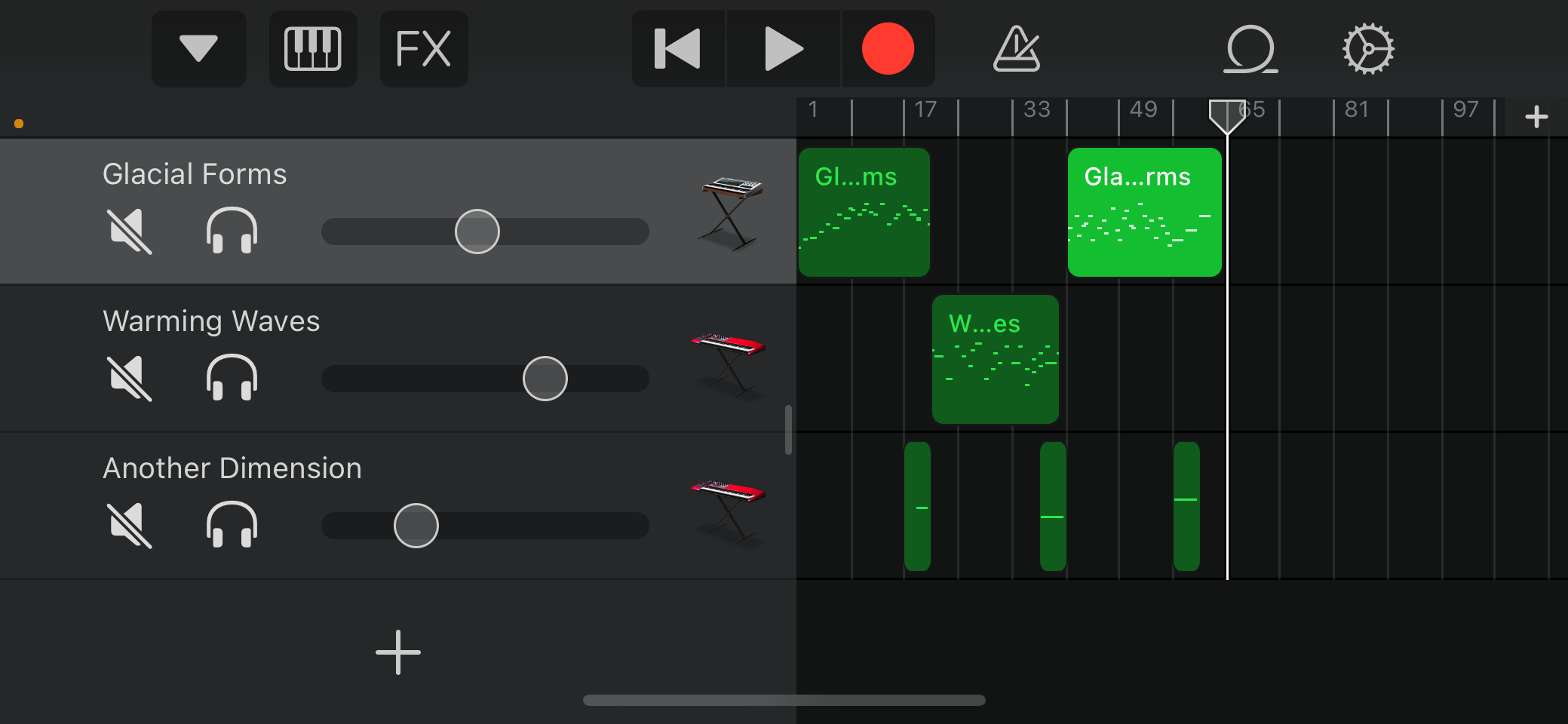Click bar 17 on the ruler
1568x724 pixels.
click(x=925, y=110)
